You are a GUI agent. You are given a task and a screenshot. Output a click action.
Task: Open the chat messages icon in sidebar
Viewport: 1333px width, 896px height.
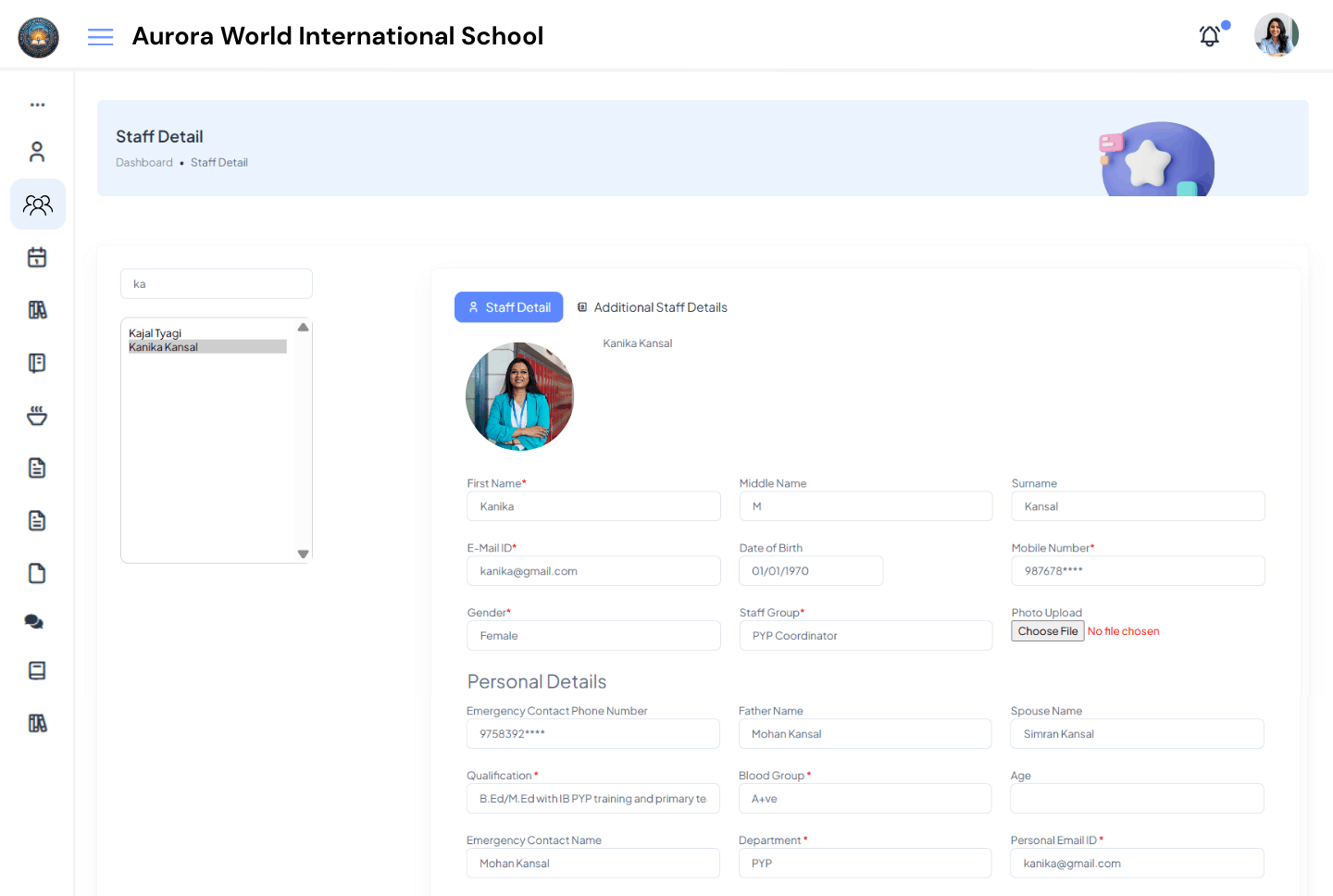point(34,621)
